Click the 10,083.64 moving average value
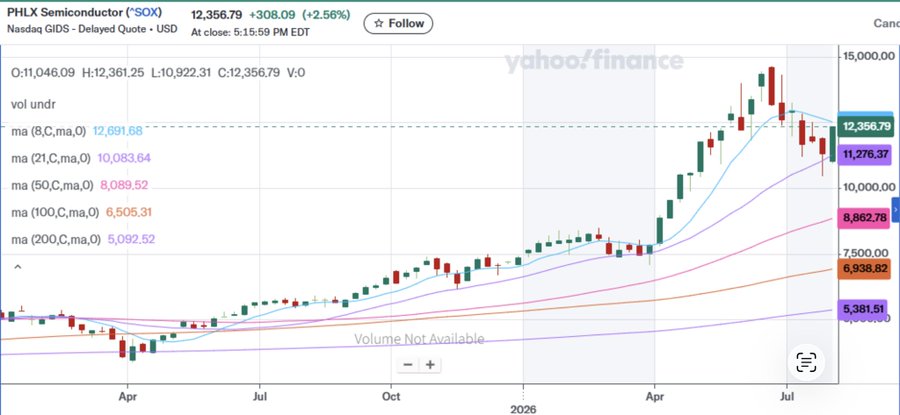900x415 pixels. pyautogui.click(x=123, y=158)
